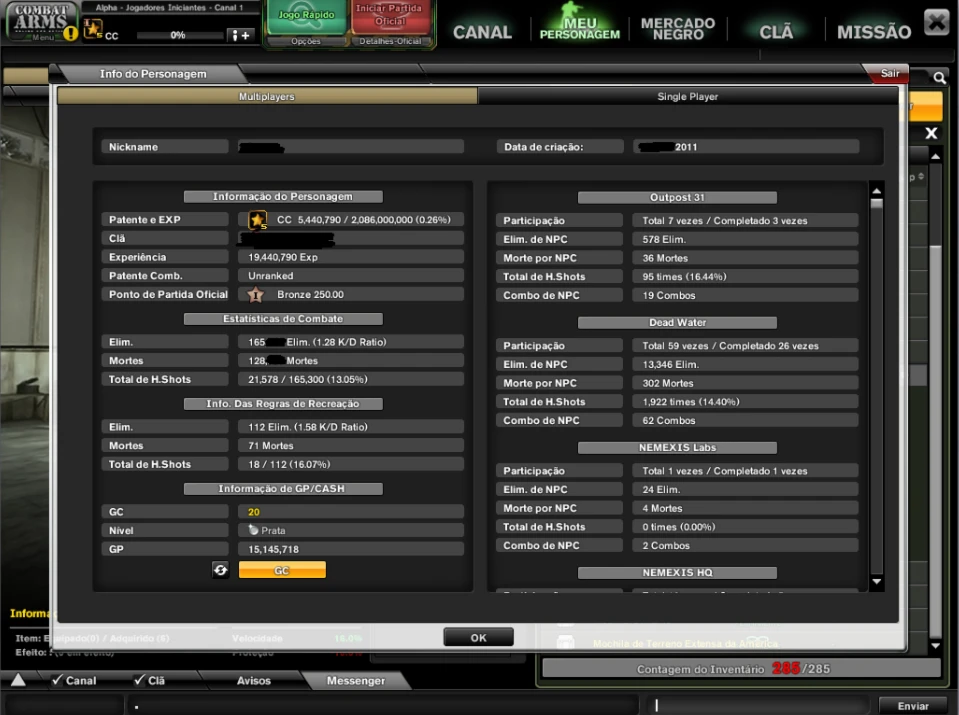Image resolution: width=959 pixels, height=715 pixels.
Task: Click the yellow alert badge on logo
Action: [x=70, y=33]
